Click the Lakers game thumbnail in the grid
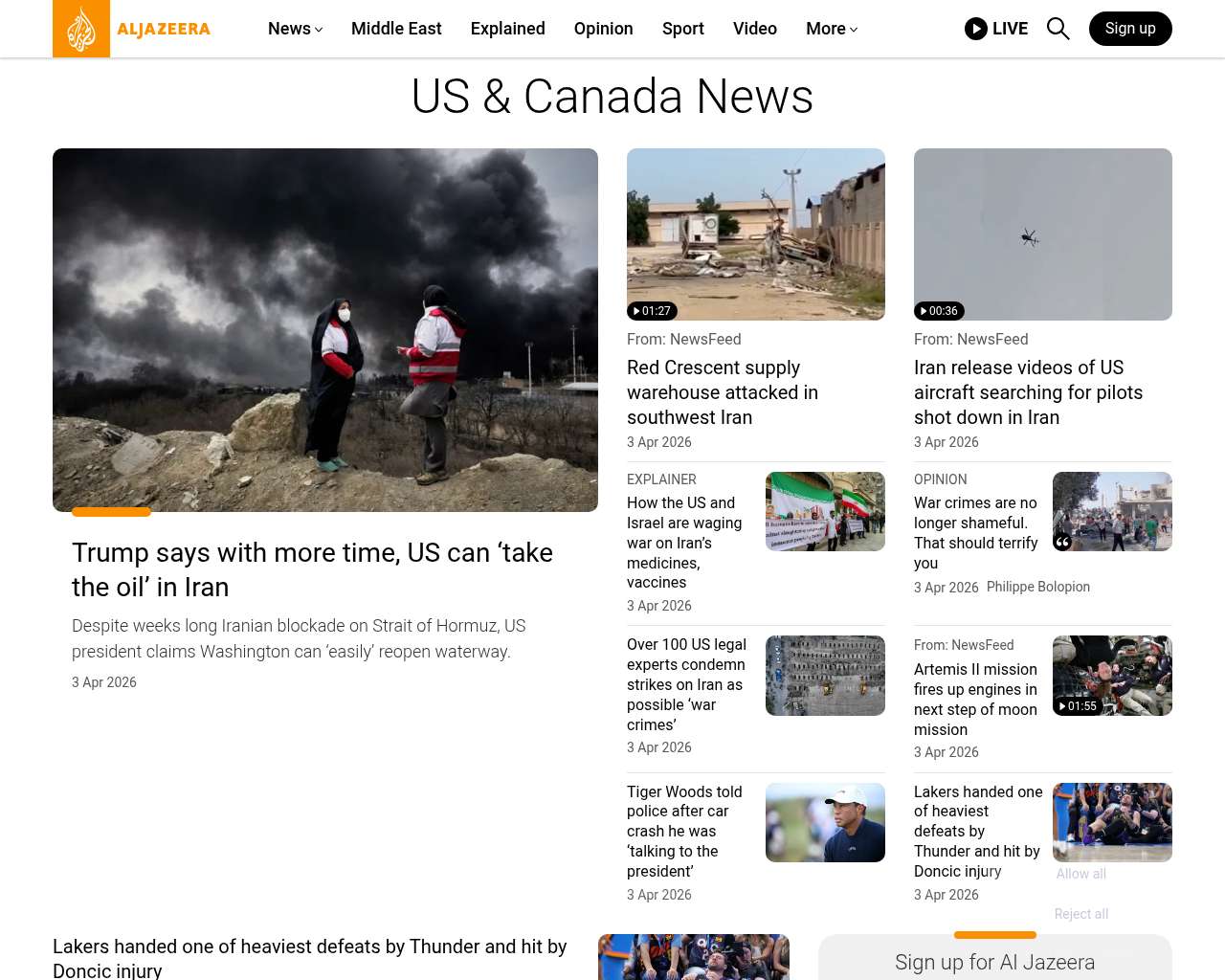1225x980 pixels. tap(1112, 822)
